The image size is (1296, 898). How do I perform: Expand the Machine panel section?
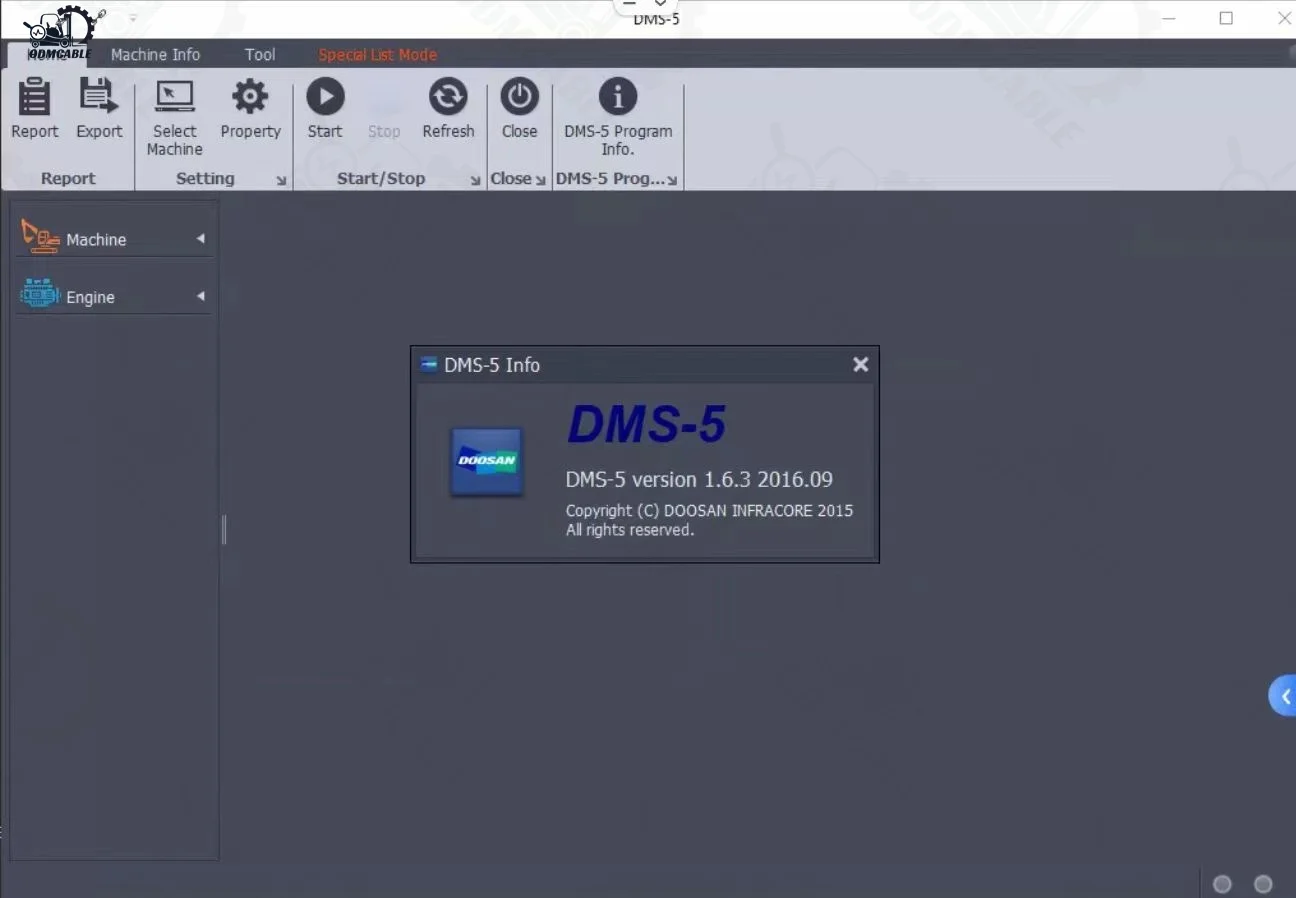[114, 239]
